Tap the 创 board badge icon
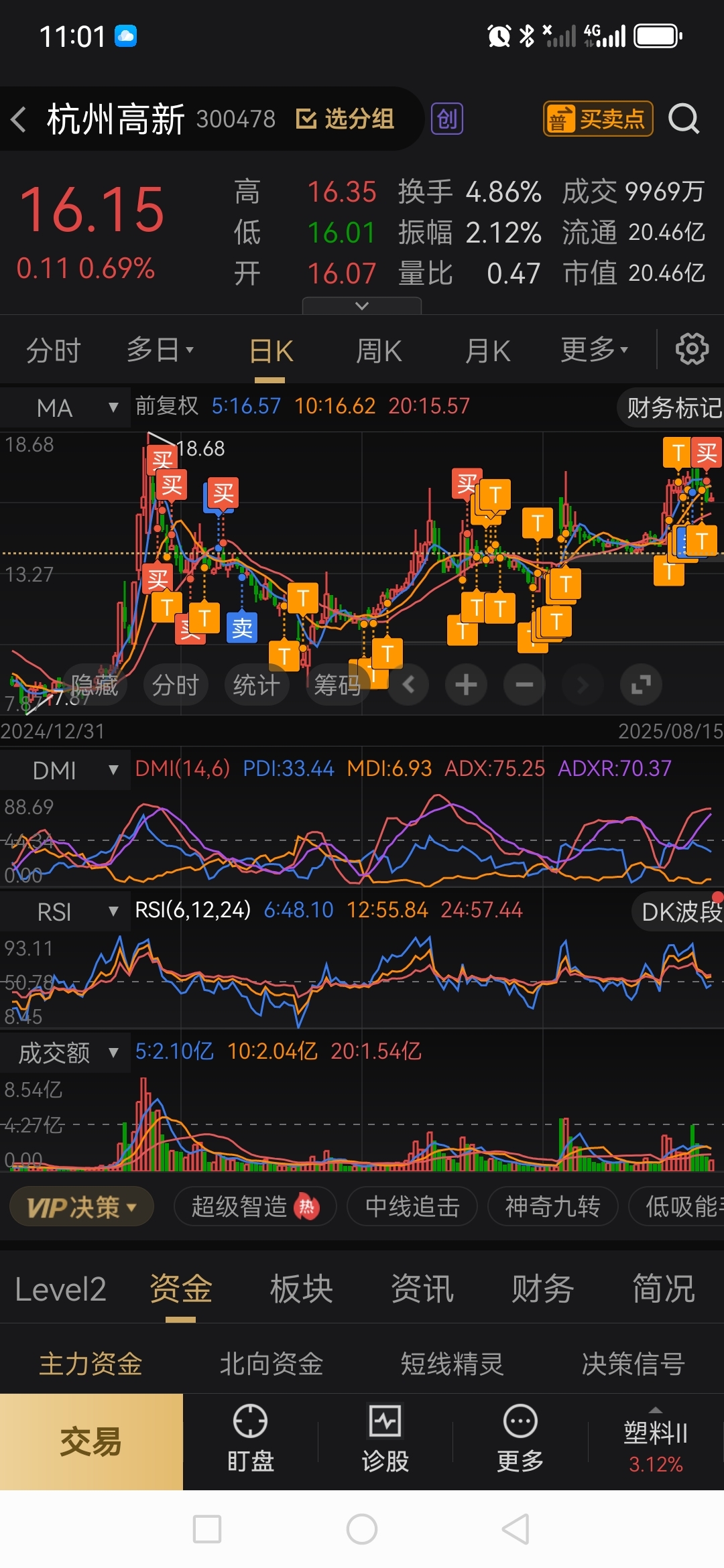This screenshot has width=724, height=1568. [447, 119]
